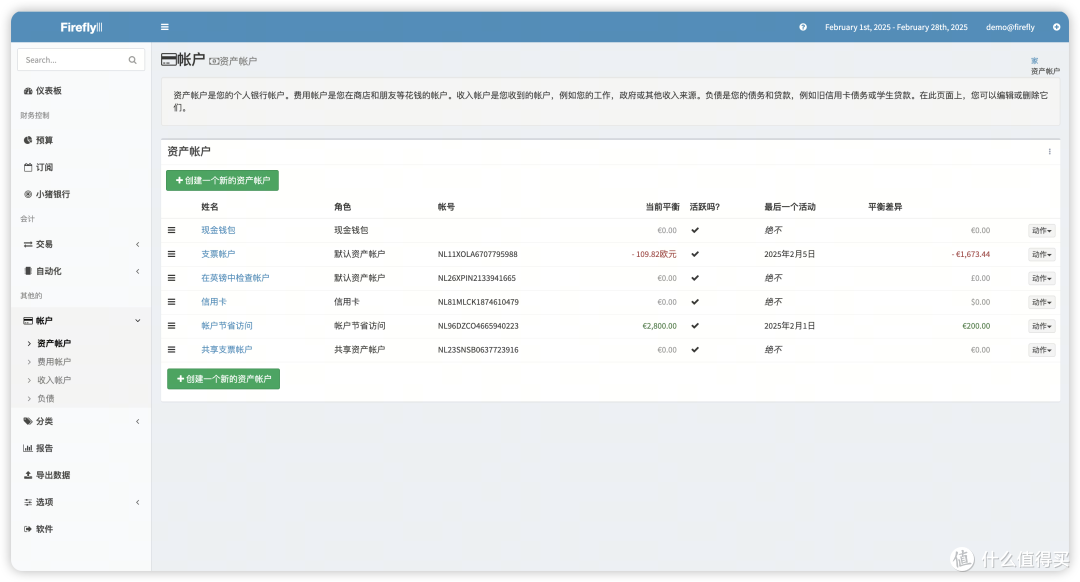The height and width of the screenshot is (582, 1080).
Task: Expand the 选项 menu chevron
Action: (x=138, y=502)
